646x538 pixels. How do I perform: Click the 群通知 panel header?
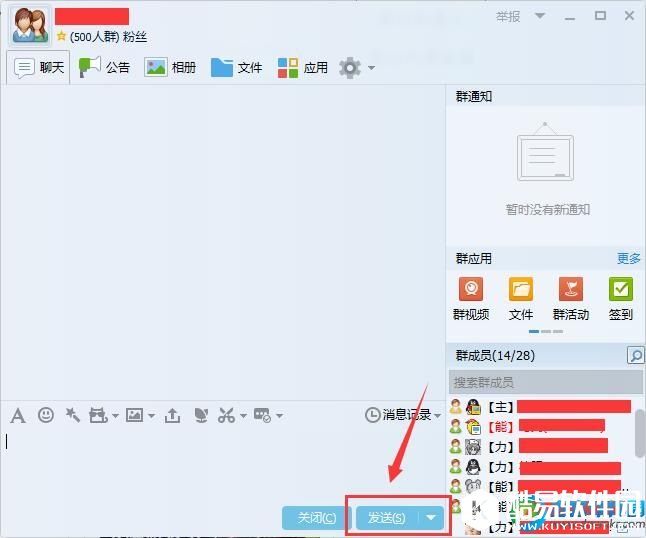[474, 96]
